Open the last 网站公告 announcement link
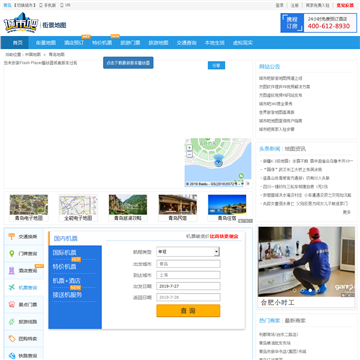This screenshot has width=360, height=360. [x=277, y=129]
